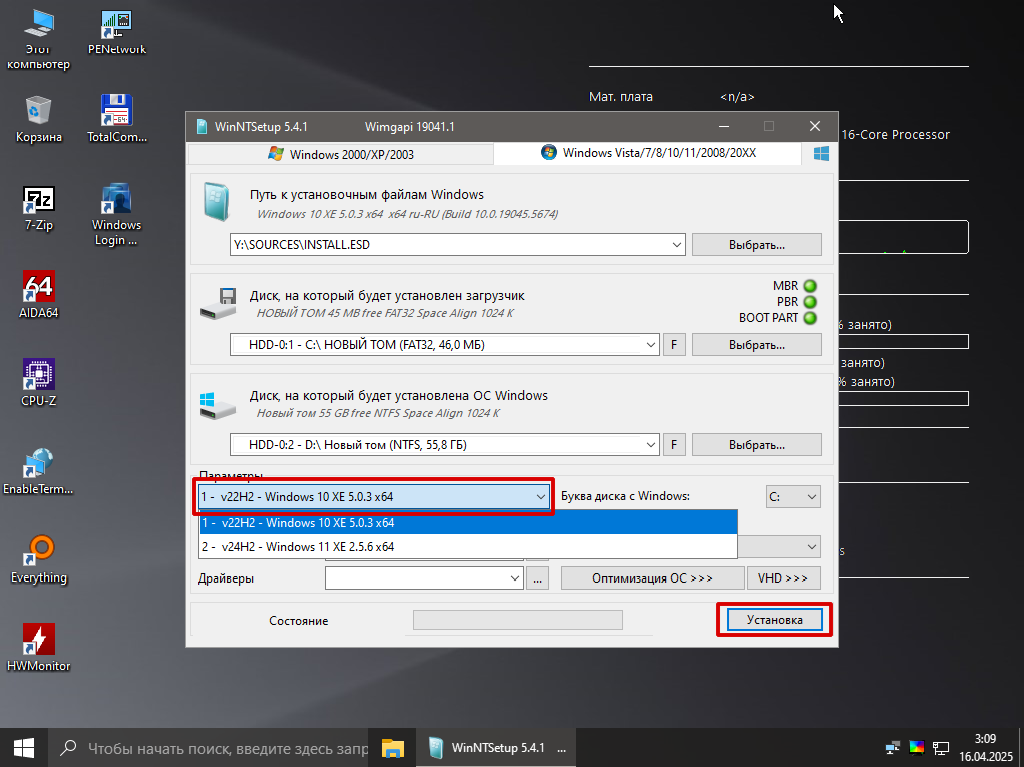The height and width of the screenshot is (767, 1024).
Task: Select the TotalCom... desktop shortcut
Action: pos(117,120)
